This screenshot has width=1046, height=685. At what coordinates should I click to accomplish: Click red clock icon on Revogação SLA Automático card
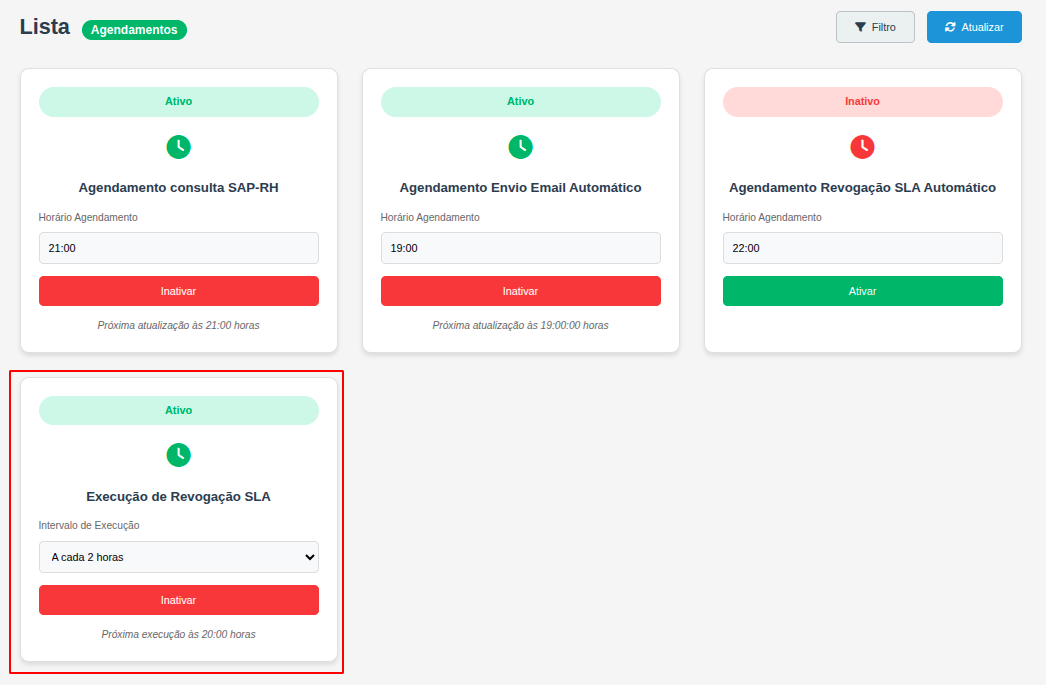(862, 147)
